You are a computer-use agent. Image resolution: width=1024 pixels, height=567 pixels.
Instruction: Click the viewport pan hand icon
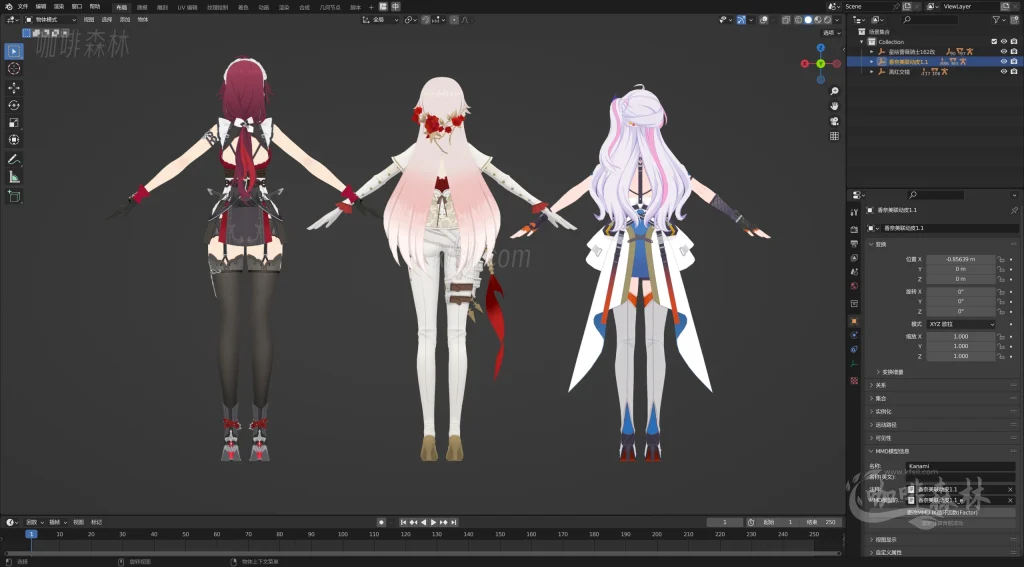[834, 106]
